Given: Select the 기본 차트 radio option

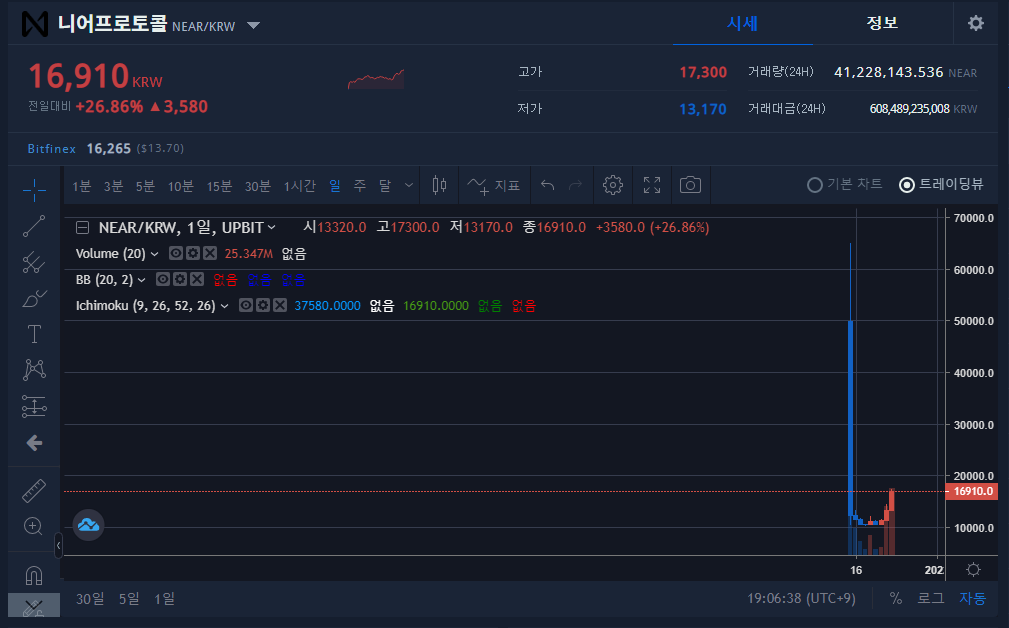Looking at the screenshot, I should coord(844,185).
